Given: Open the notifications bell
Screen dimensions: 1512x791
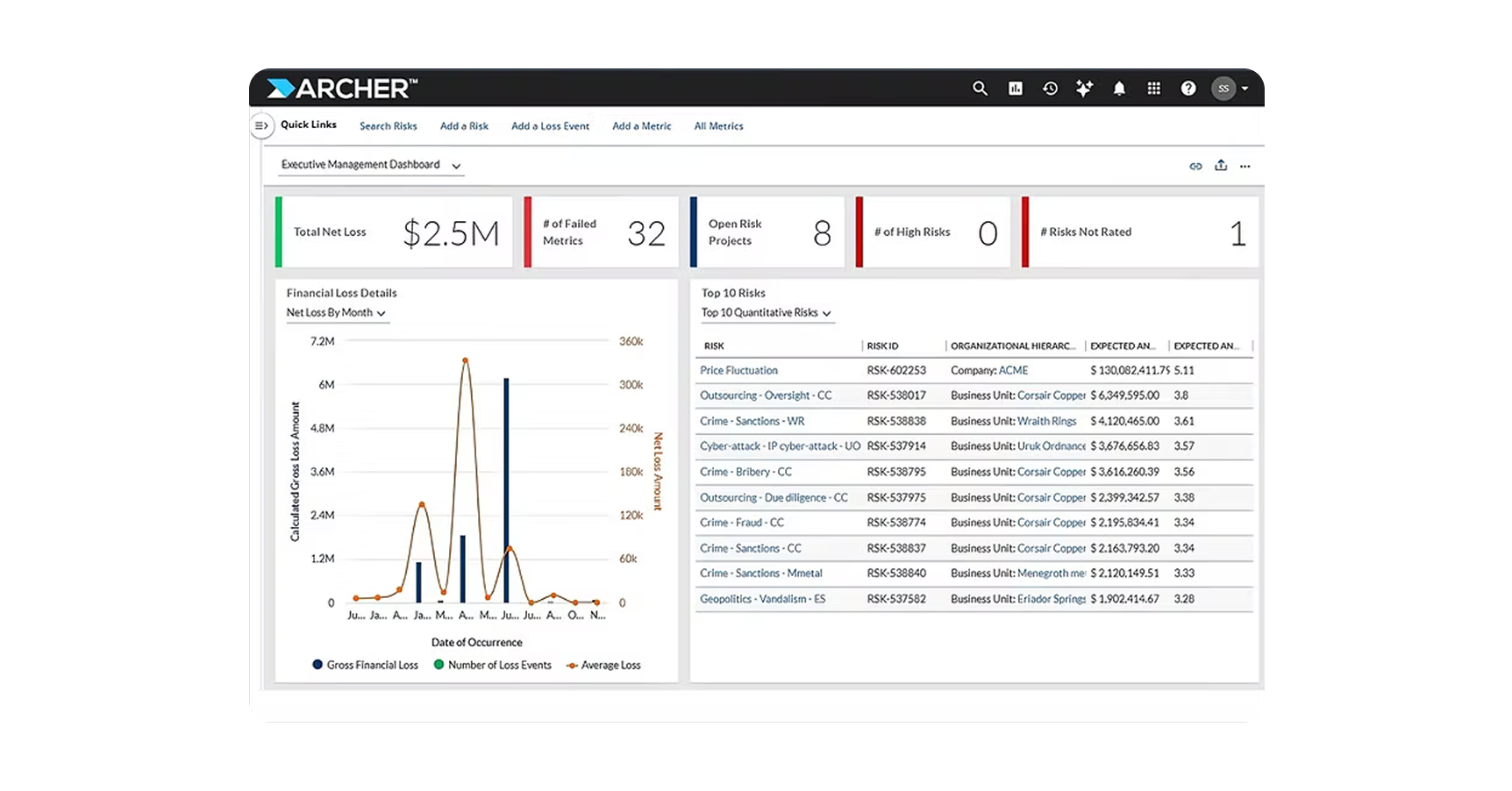Looking at the screenshot, I should point(1119,89).
